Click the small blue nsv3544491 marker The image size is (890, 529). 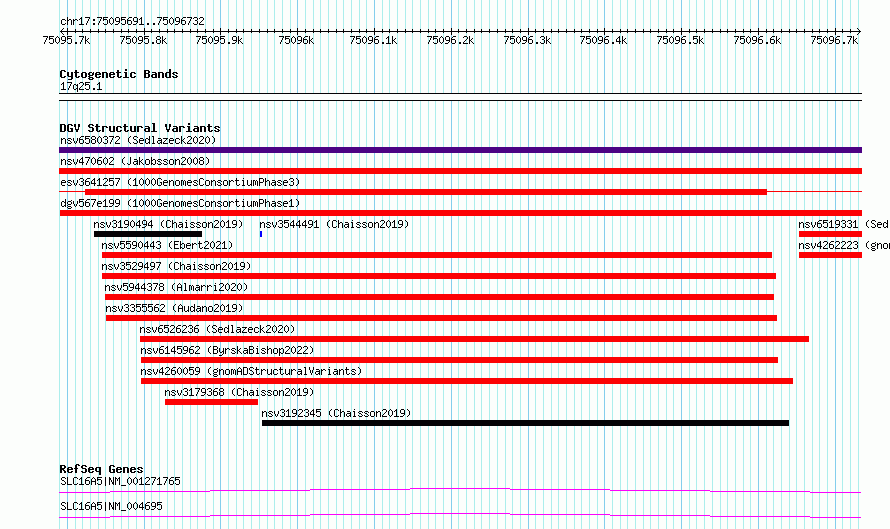point(261,234)
